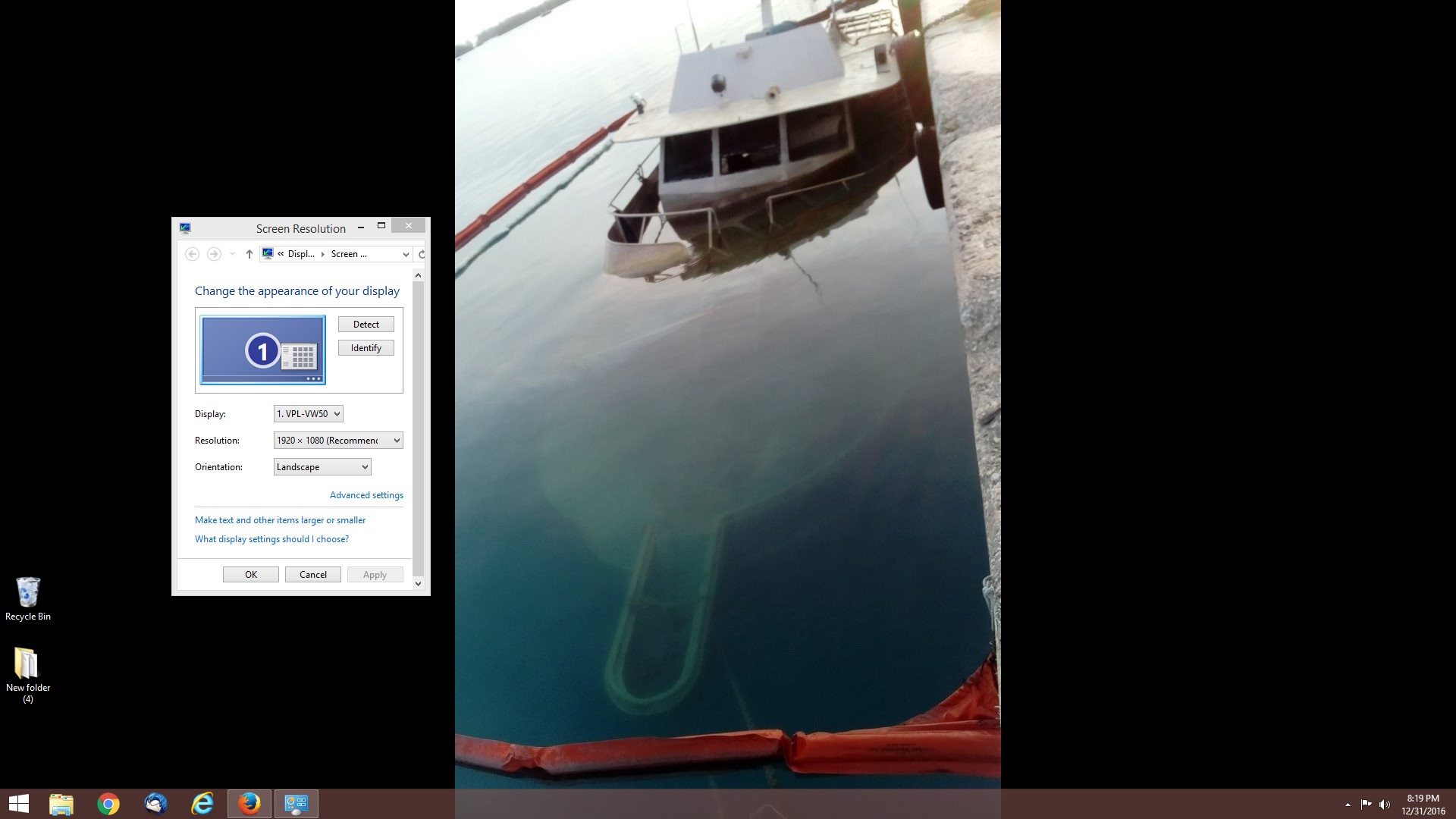Image resolution: width=1456 pixels, height=819 pixels.
Task: Open Google Chrome from taskbar
Action: tap(108, 804)
